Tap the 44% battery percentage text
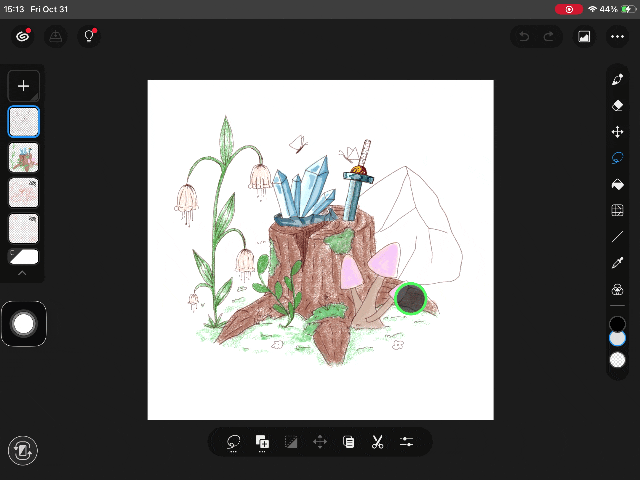 pos(608,9)
